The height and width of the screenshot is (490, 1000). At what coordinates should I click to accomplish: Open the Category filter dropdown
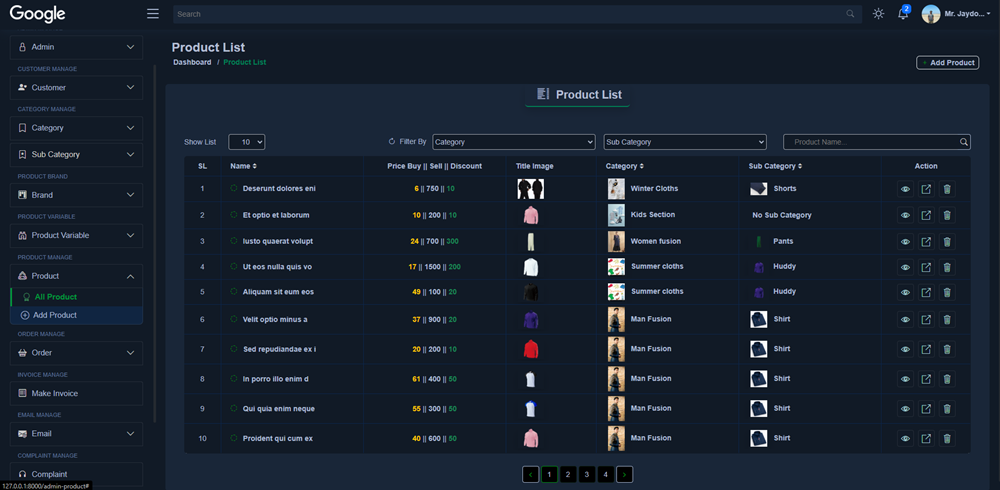(514, 142)
